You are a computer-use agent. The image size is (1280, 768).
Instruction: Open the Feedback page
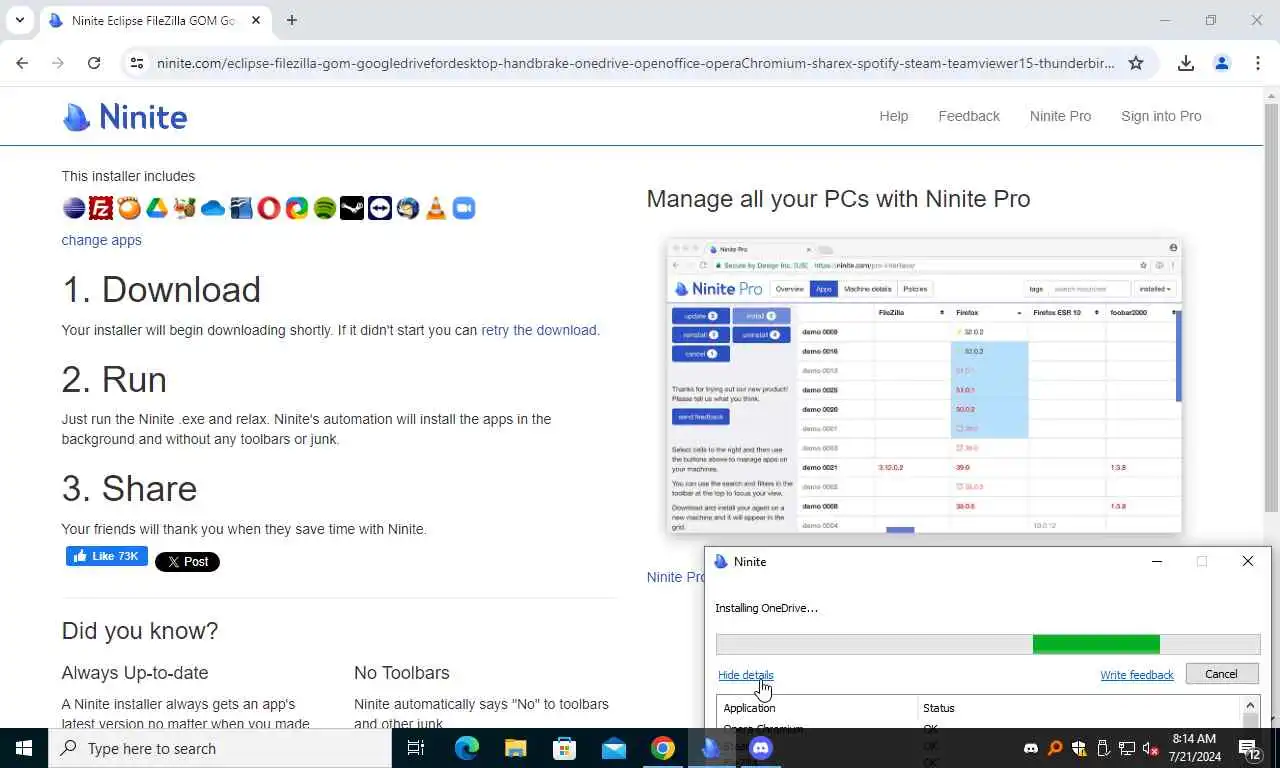(x=969, y=116)
